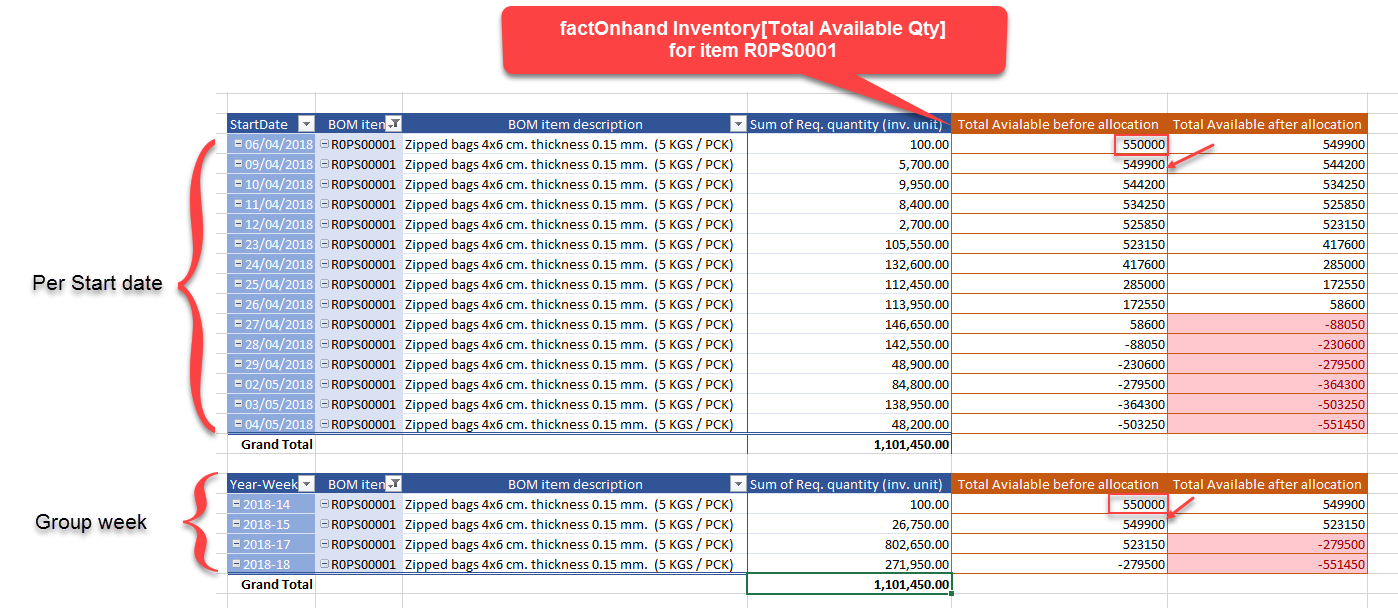
Task: Open the StartDate column filter dropdown
Action: 306,124
